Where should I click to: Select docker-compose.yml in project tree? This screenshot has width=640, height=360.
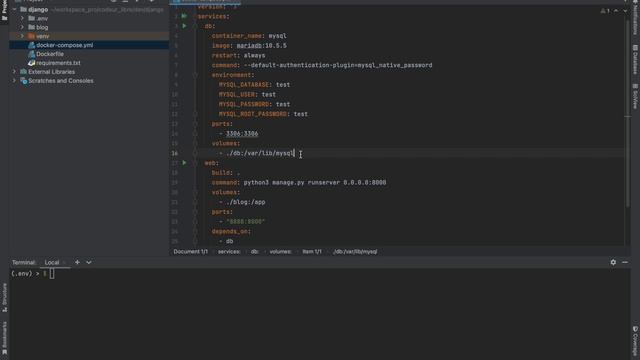89,45
